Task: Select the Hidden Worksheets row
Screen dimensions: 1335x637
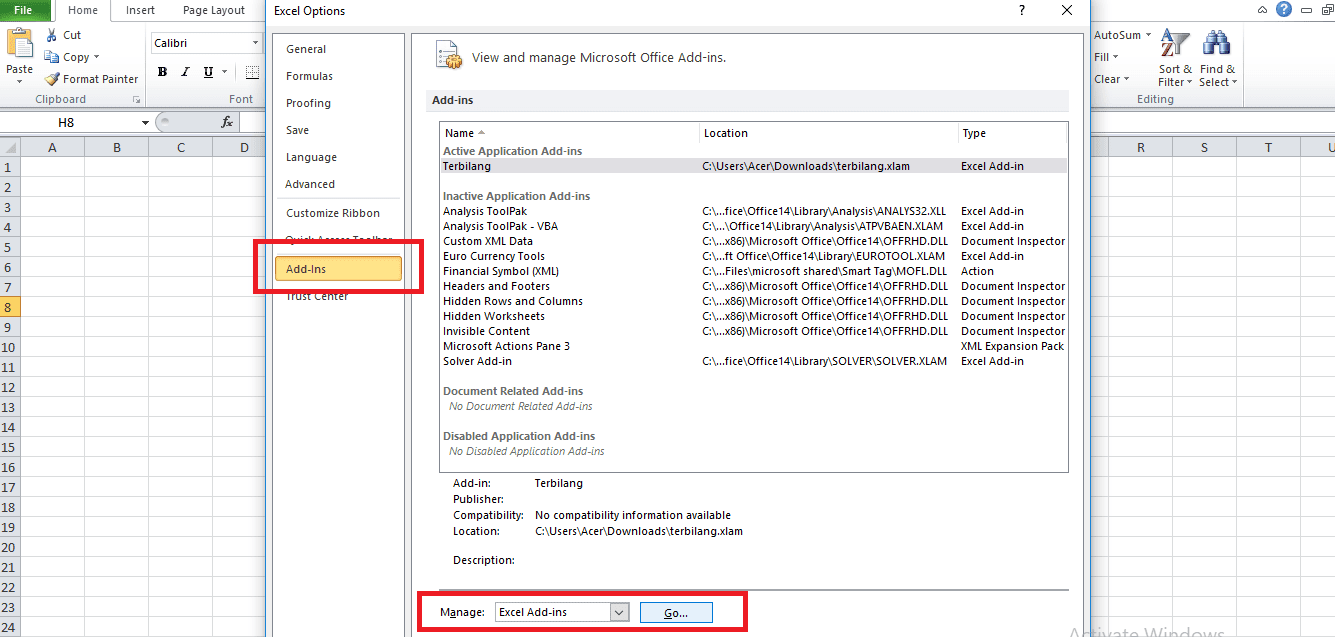Action: coord(754,316)
